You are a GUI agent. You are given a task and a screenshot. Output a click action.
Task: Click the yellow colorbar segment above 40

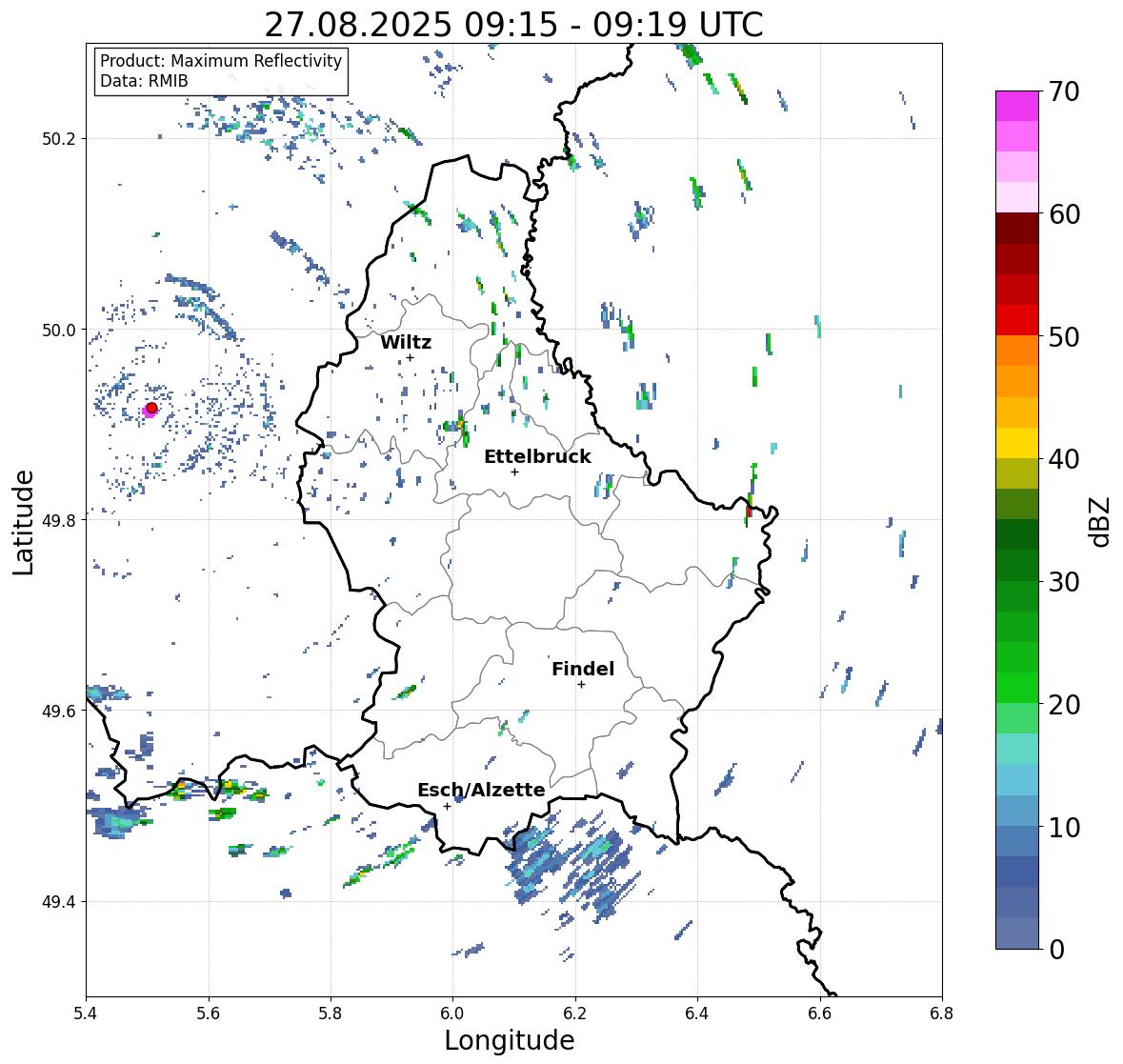(1017, 443)
